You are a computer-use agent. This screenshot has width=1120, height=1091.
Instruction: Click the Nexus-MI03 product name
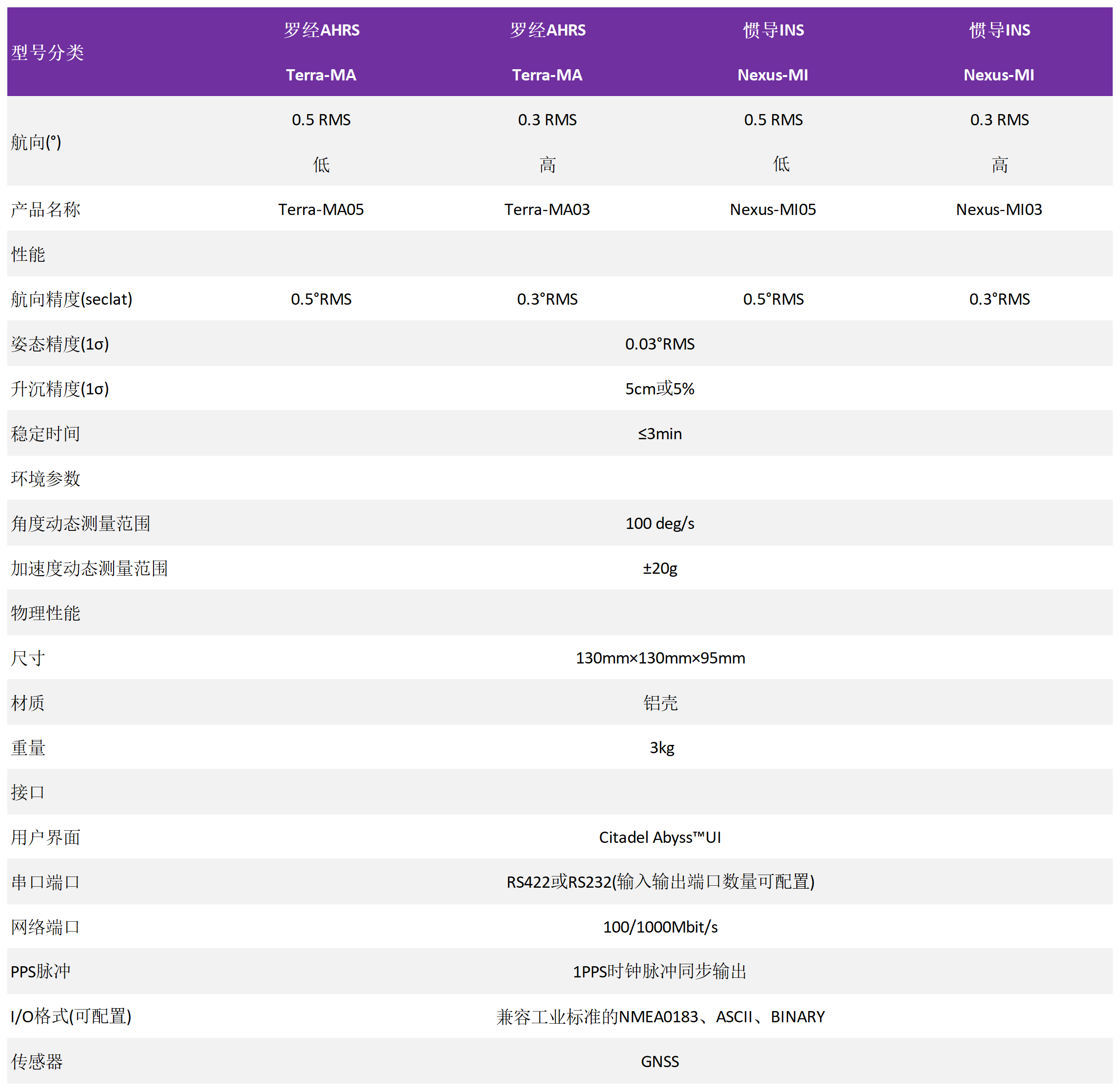(x=999, y=209)
